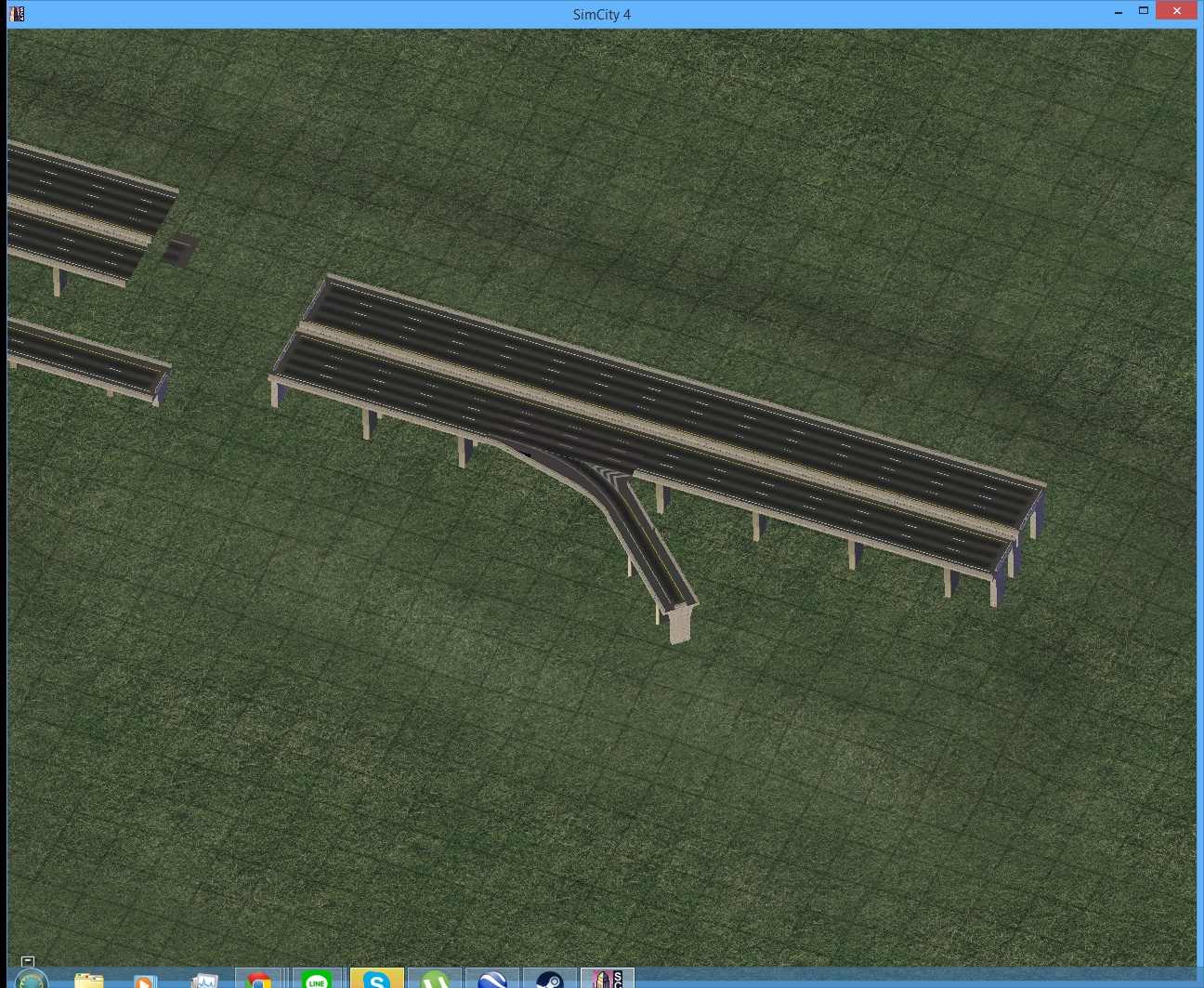The image size is (1204, 988).
Task: Open the monitor chart app on the taskbar
Action: tap(203, 980)
